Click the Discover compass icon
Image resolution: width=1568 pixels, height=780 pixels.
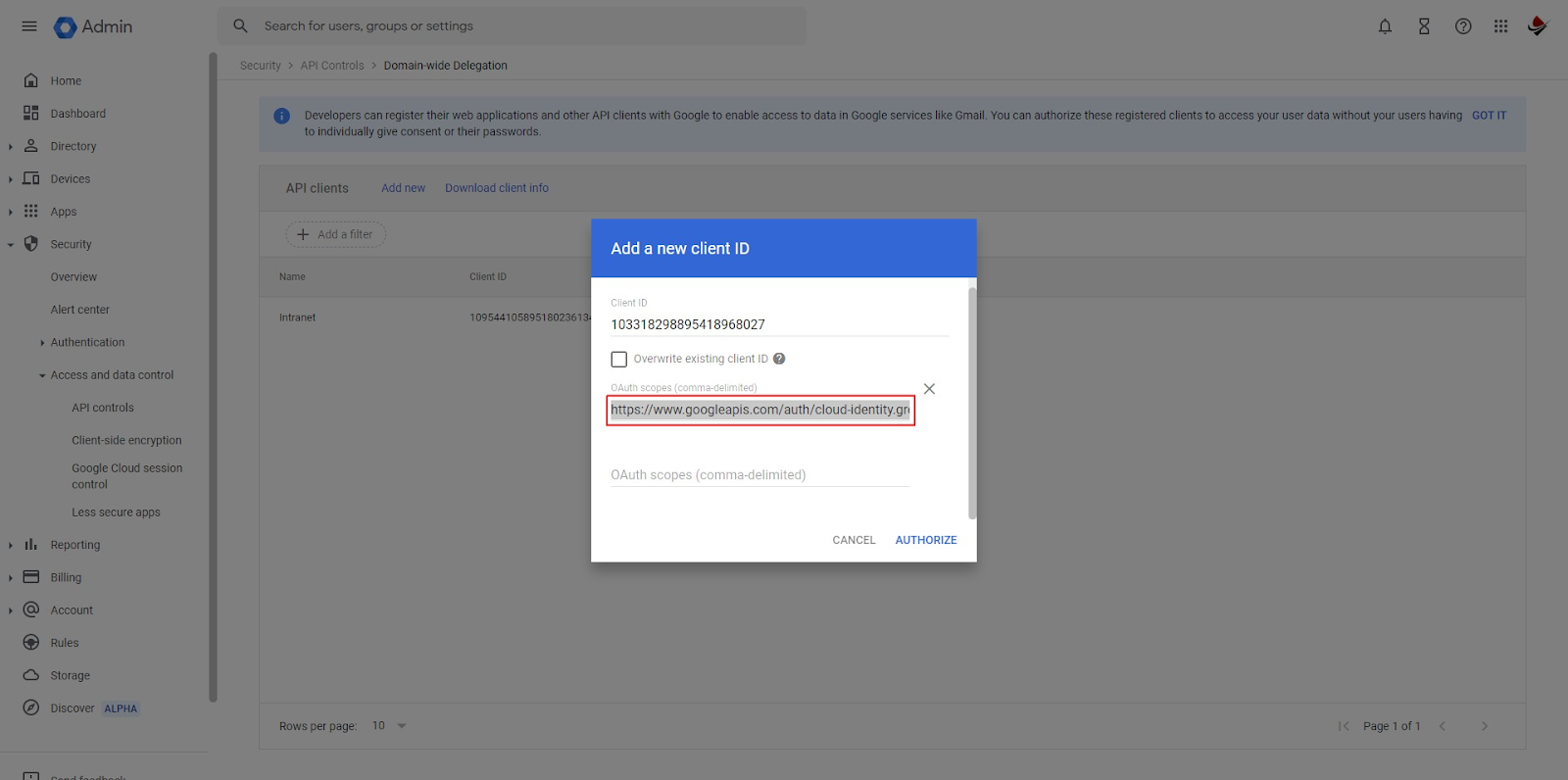point(31,707)
